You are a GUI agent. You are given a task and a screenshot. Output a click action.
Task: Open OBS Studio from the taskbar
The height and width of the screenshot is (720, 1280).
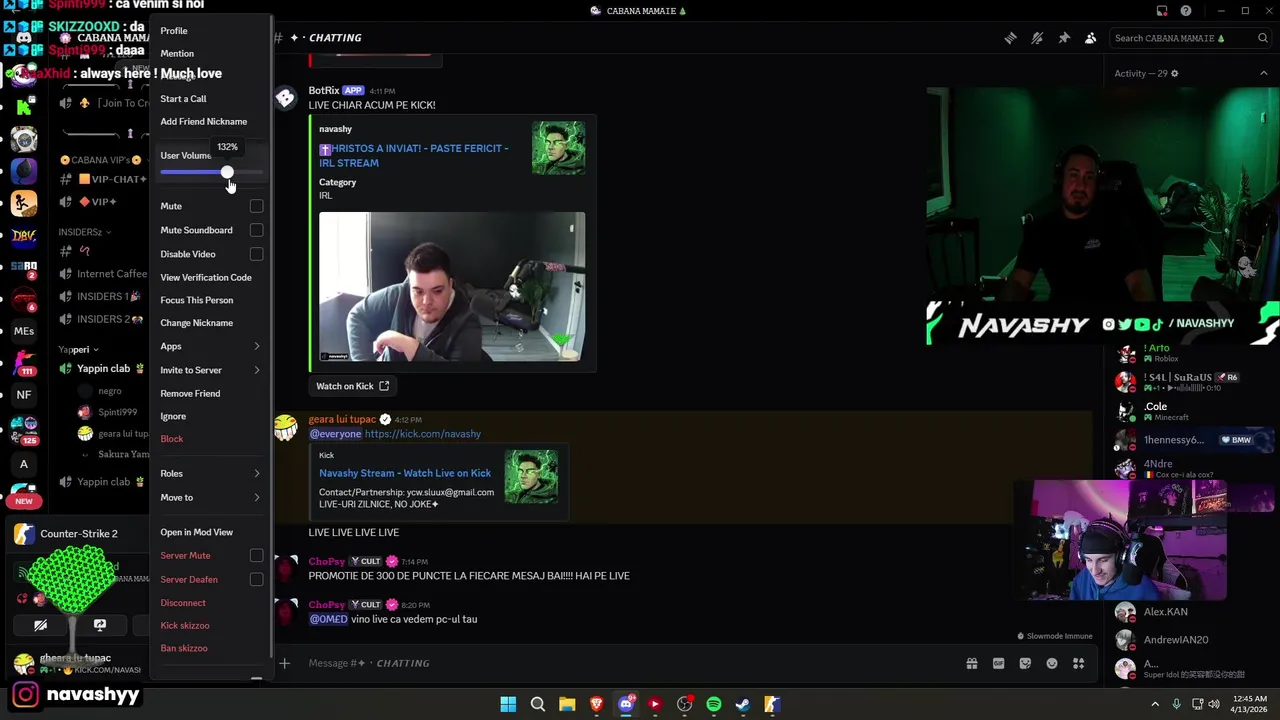click(x=685, y=704)
